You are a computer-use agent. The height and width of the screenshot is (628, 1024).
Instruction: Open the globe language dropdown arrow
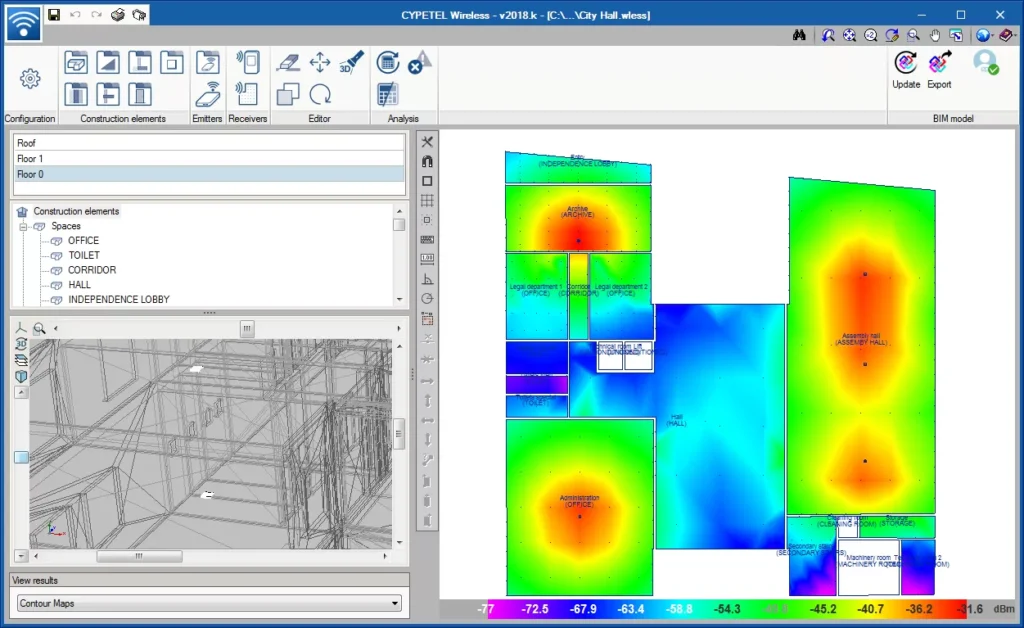994,35
